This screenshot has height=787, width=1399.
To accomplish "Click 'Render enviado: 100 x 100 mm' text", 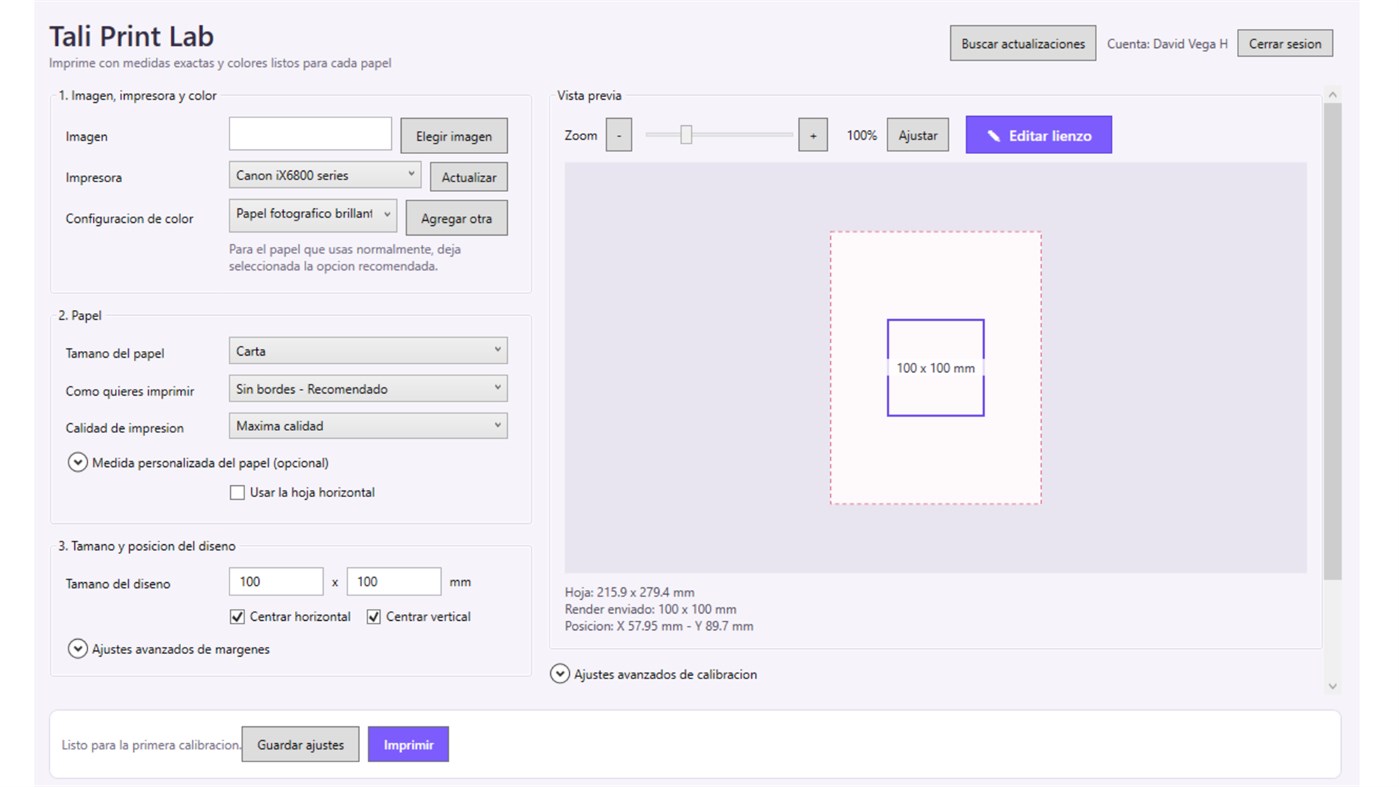I will [x=651, y=609].
